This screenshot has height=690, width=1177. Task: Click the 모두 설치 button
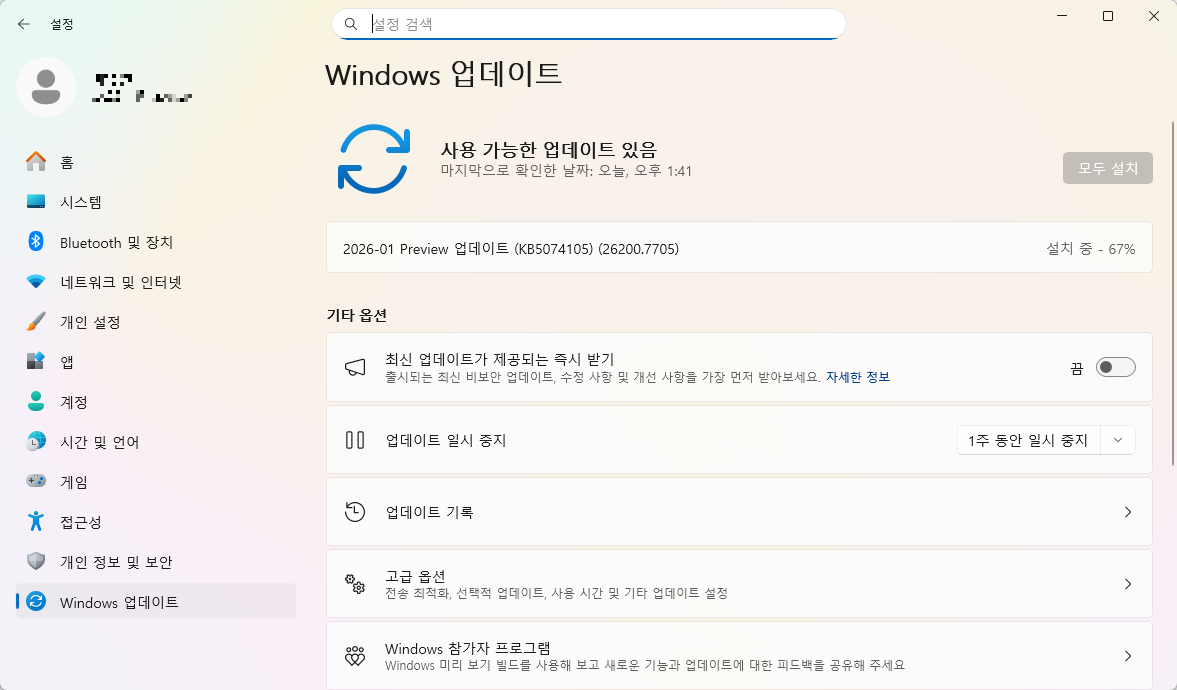click(1107, 168)
